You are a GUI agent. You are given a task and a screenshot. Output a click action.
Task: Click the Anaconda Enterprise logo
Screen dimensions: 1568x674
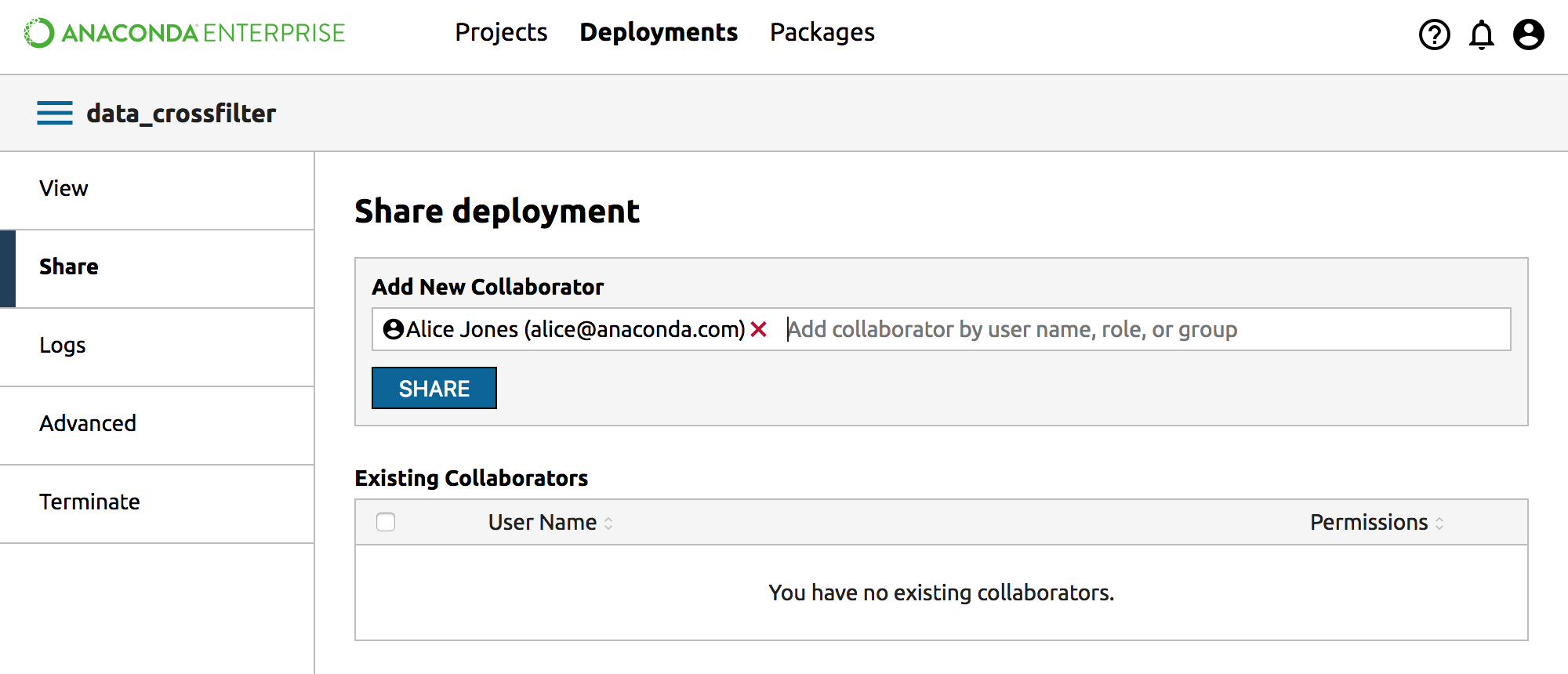click(x=184, y=33)
